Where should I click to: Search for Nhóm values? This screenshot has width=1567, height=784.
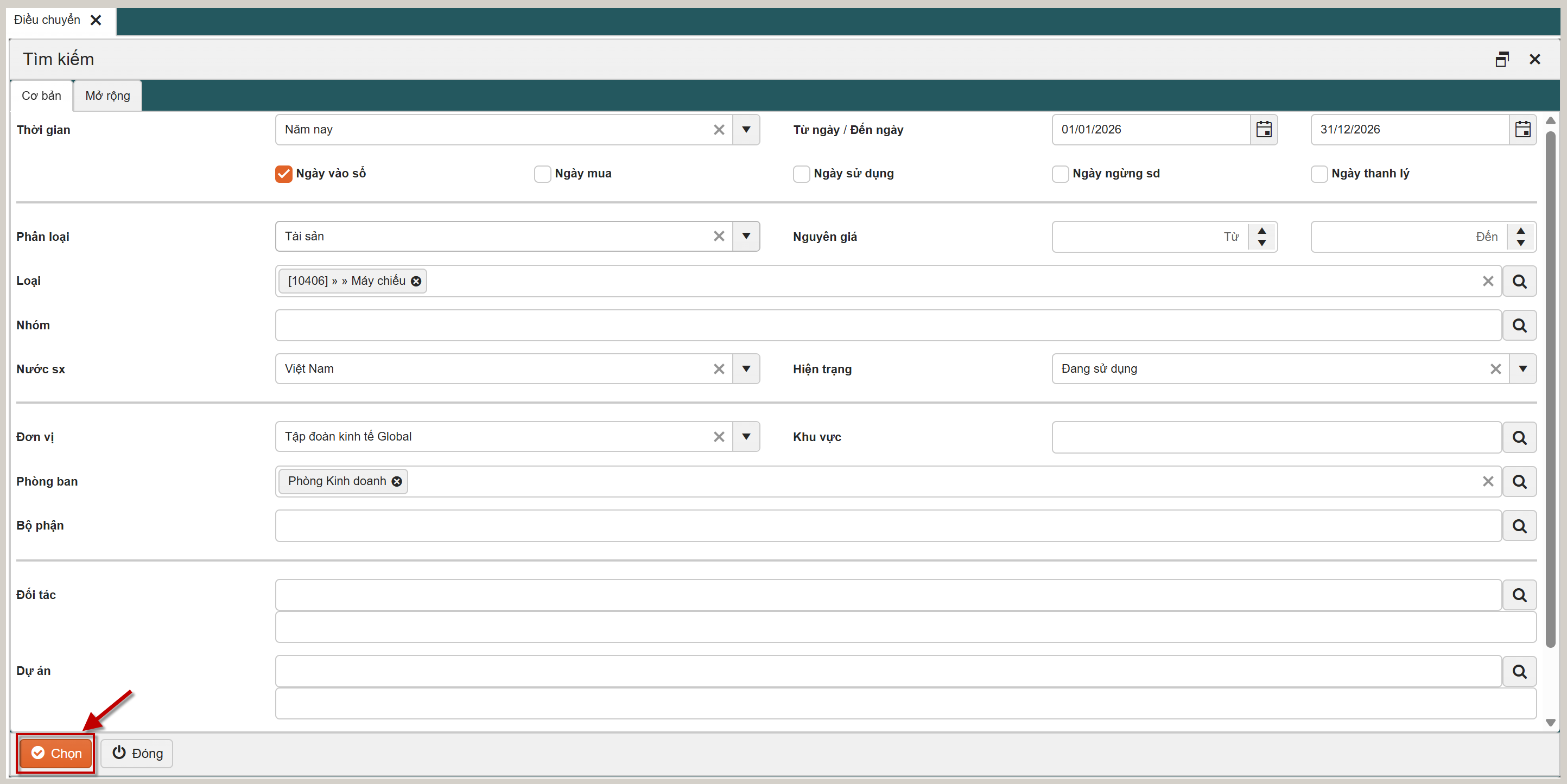[1520, 326]
